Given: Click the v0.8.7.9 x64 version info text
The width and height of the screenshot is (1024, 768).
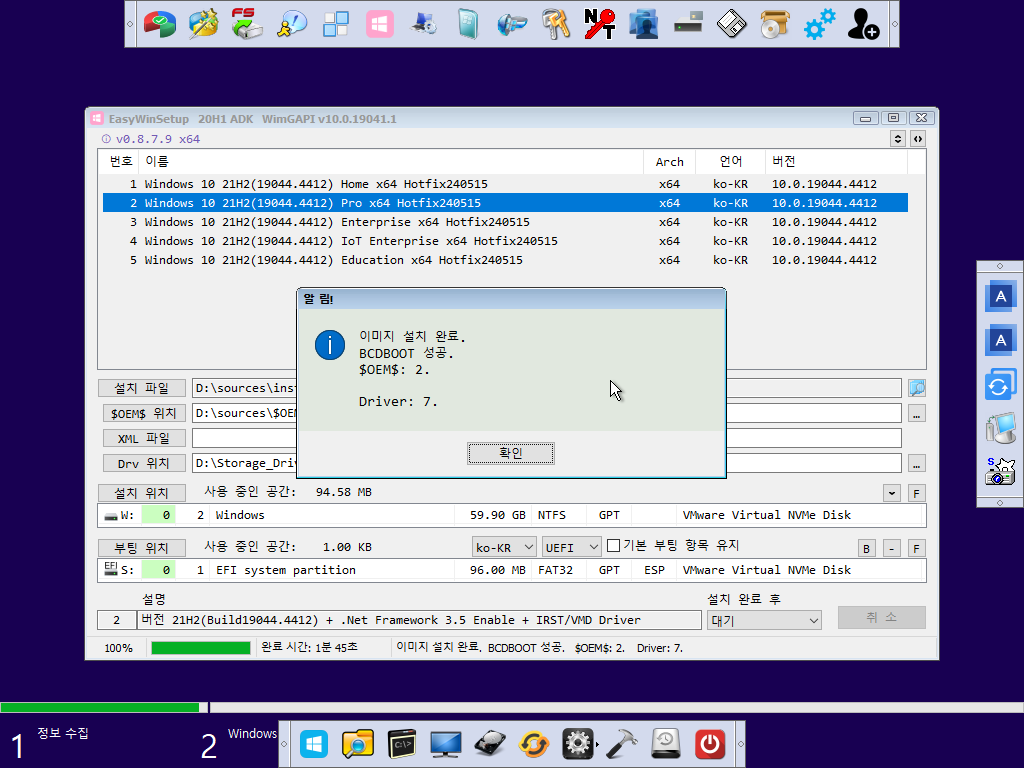Looking at the screenshot, I should (157, 139).
